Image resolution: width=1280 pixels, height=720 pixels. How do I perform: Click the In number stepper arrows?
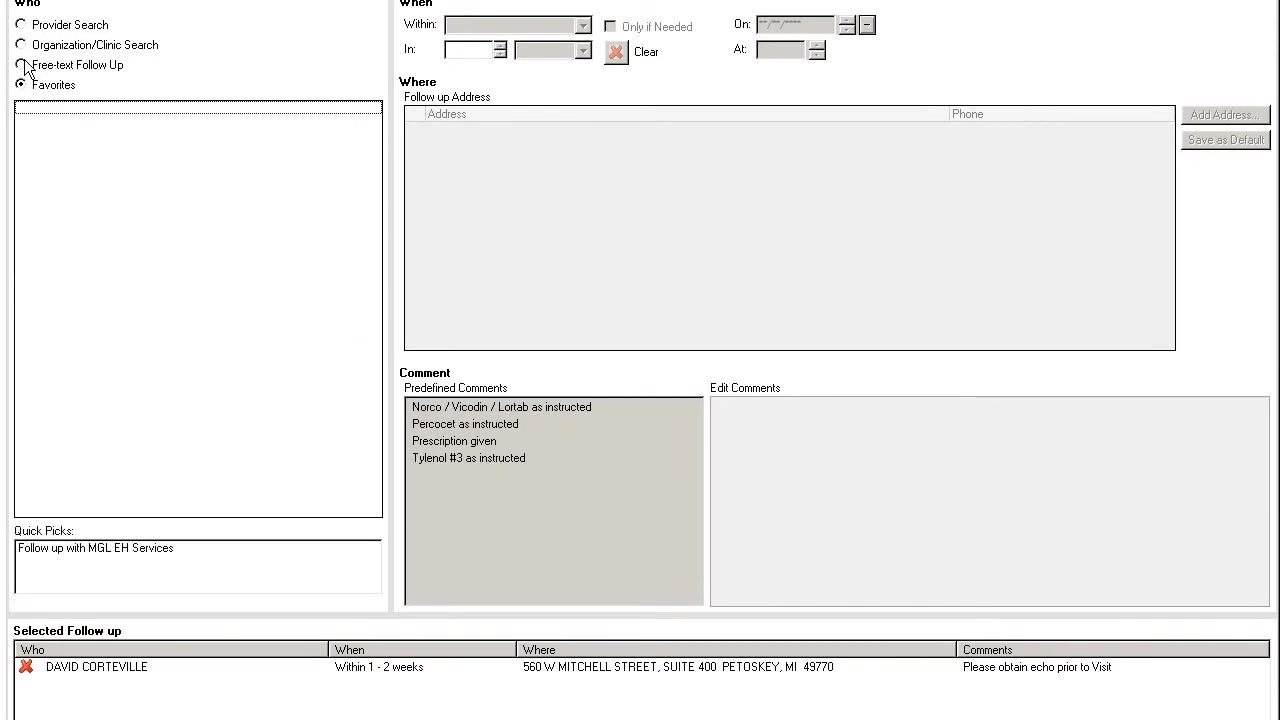(x=500, y=50)
